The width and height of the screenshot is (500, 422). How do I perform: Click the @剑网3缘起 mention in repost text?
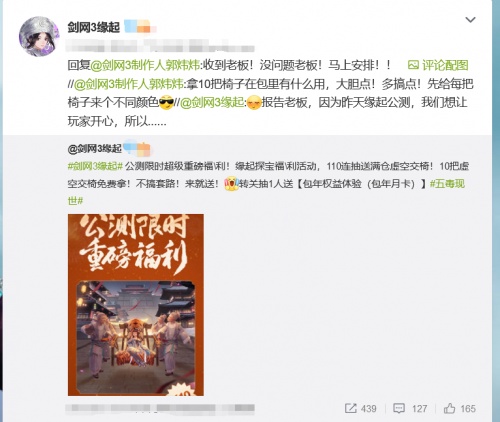[212, 103]
